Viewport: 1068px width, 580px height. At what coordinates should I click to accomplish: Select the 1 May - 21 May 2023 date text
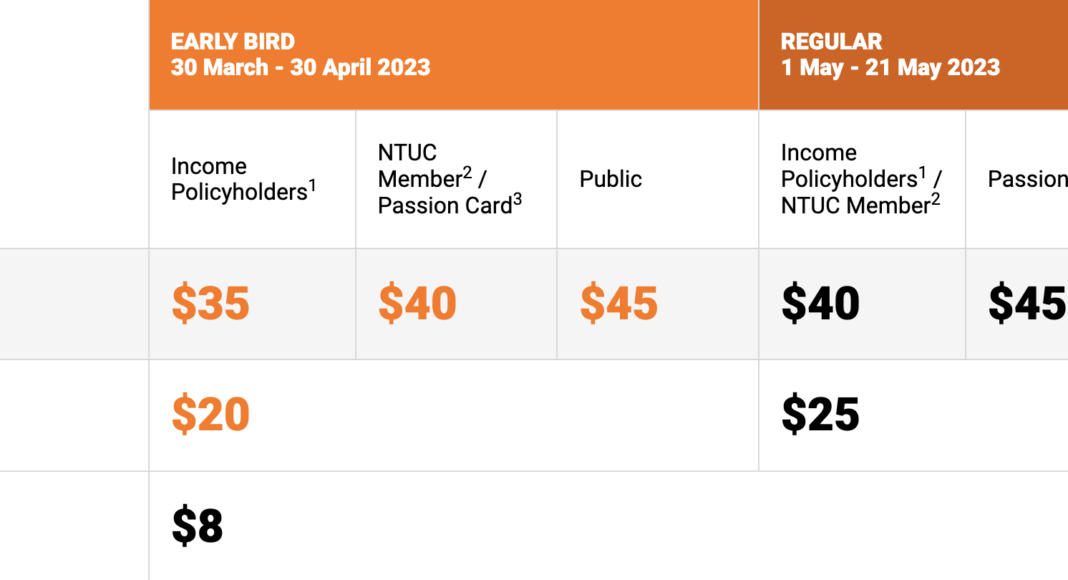click(890, 68)
